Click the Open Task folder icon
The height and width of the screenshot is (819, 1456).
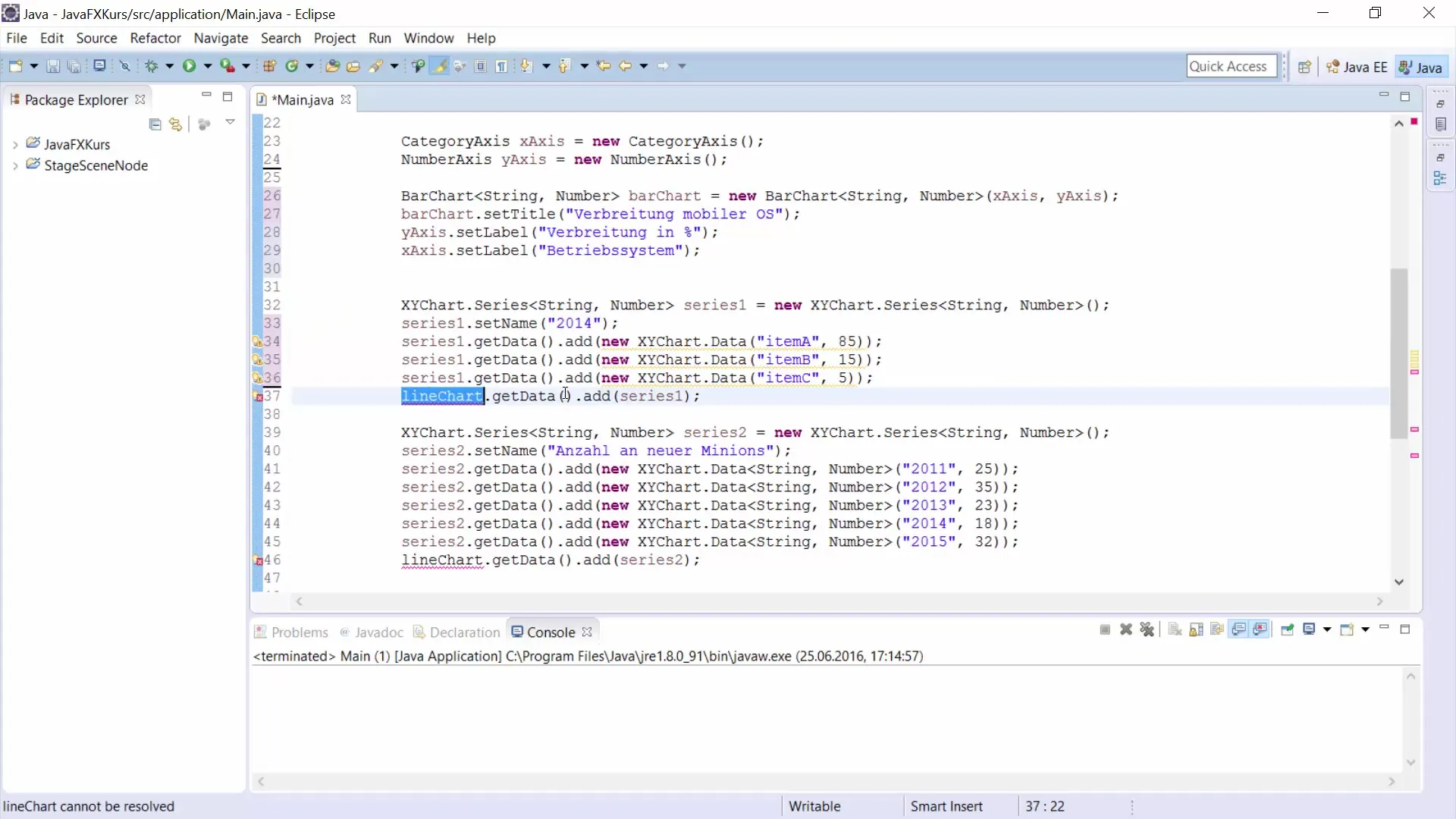[x=353, y=66]
